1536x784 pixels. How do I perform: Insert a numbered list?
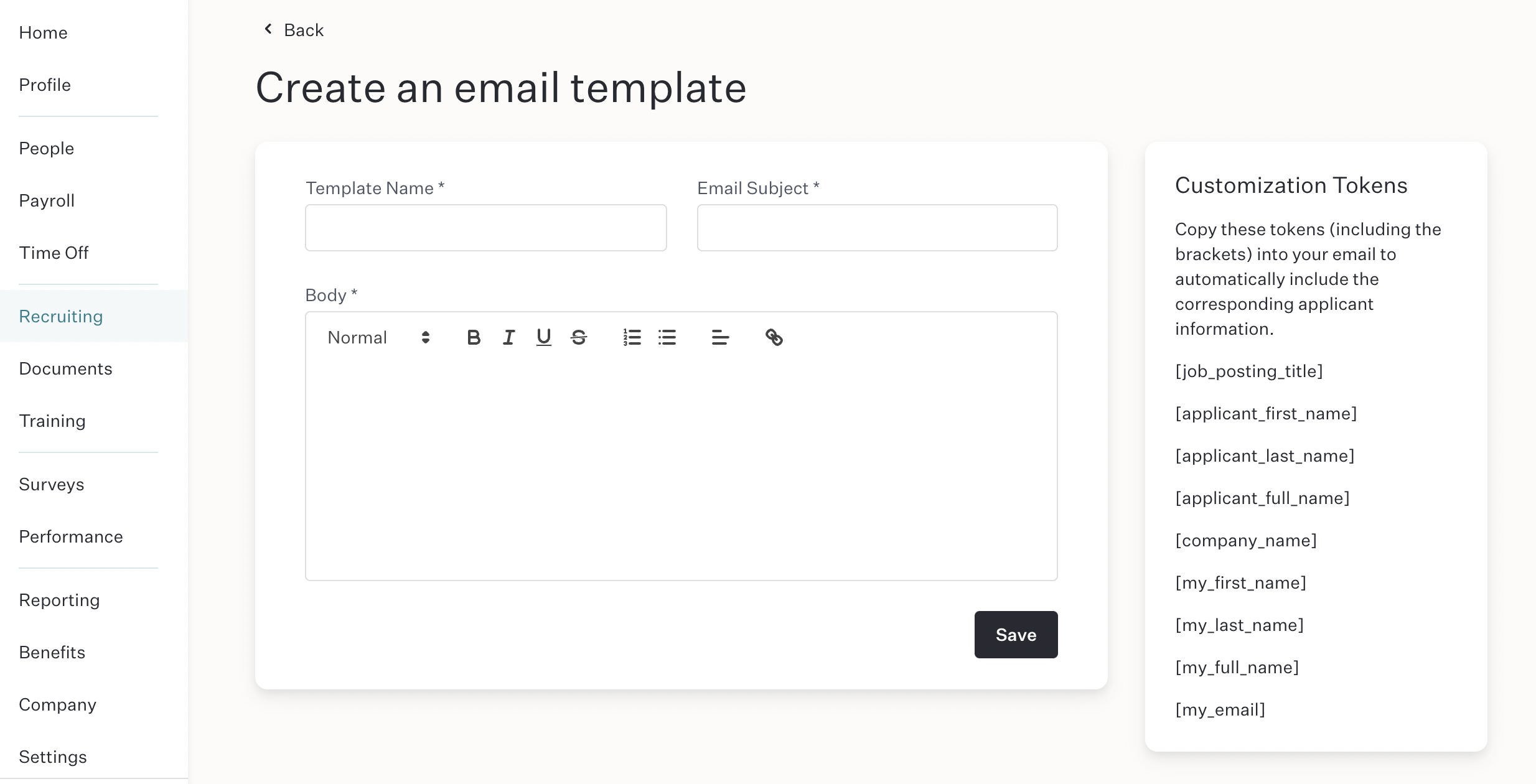point(632,337)
